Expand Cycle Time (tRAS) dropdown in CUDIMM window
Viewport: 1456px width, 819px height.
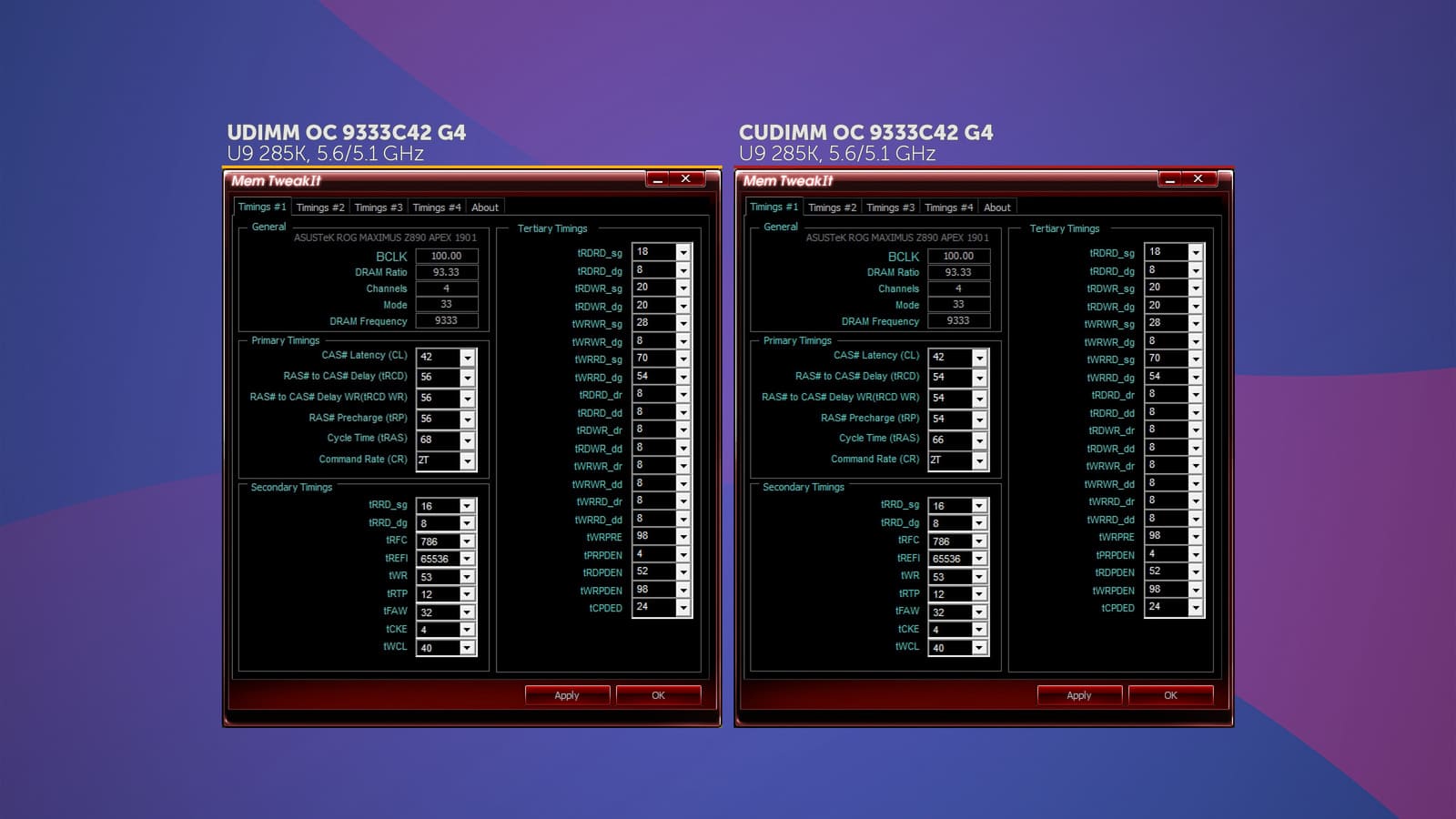[x=979, y=440]
